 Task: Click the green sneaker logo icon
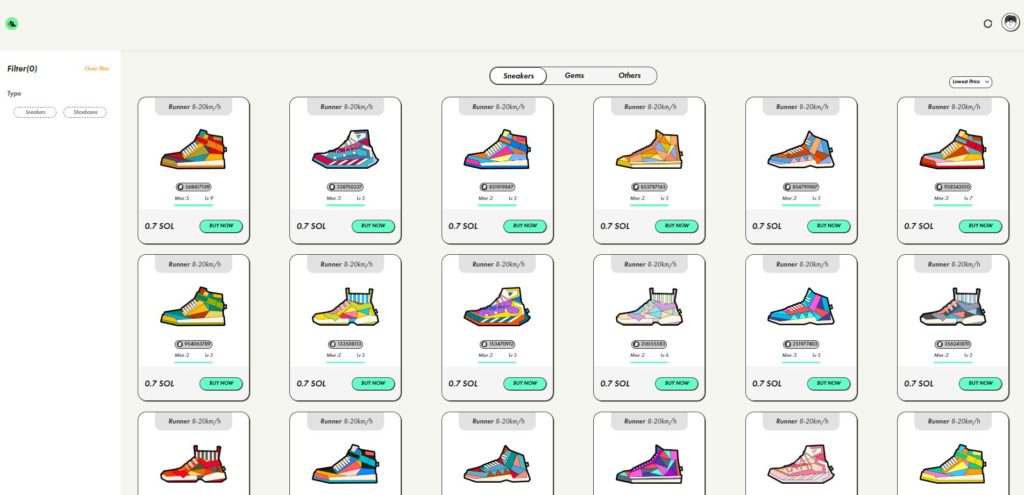pos(11,23)
